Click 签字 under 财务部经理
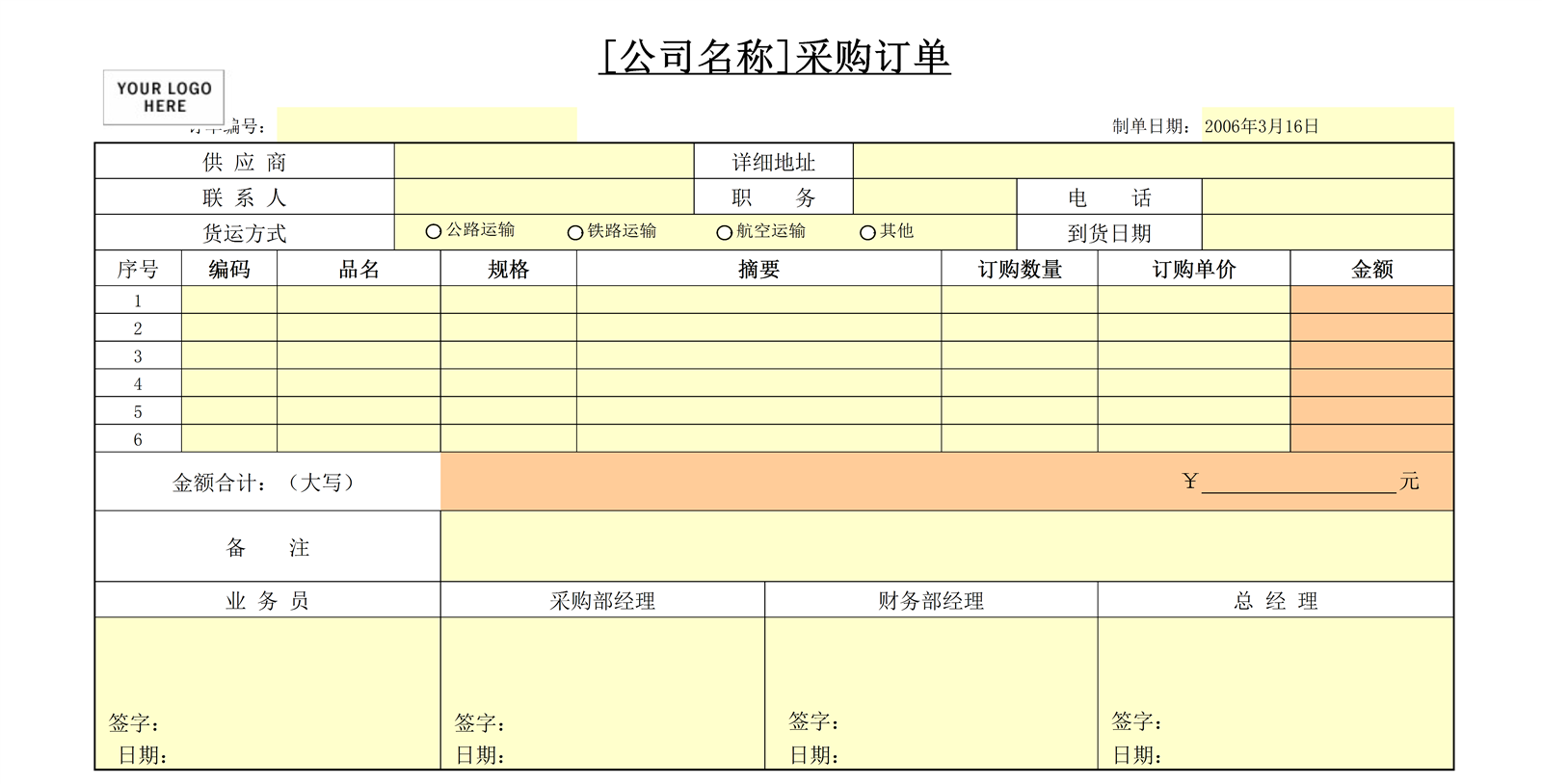 813,721
